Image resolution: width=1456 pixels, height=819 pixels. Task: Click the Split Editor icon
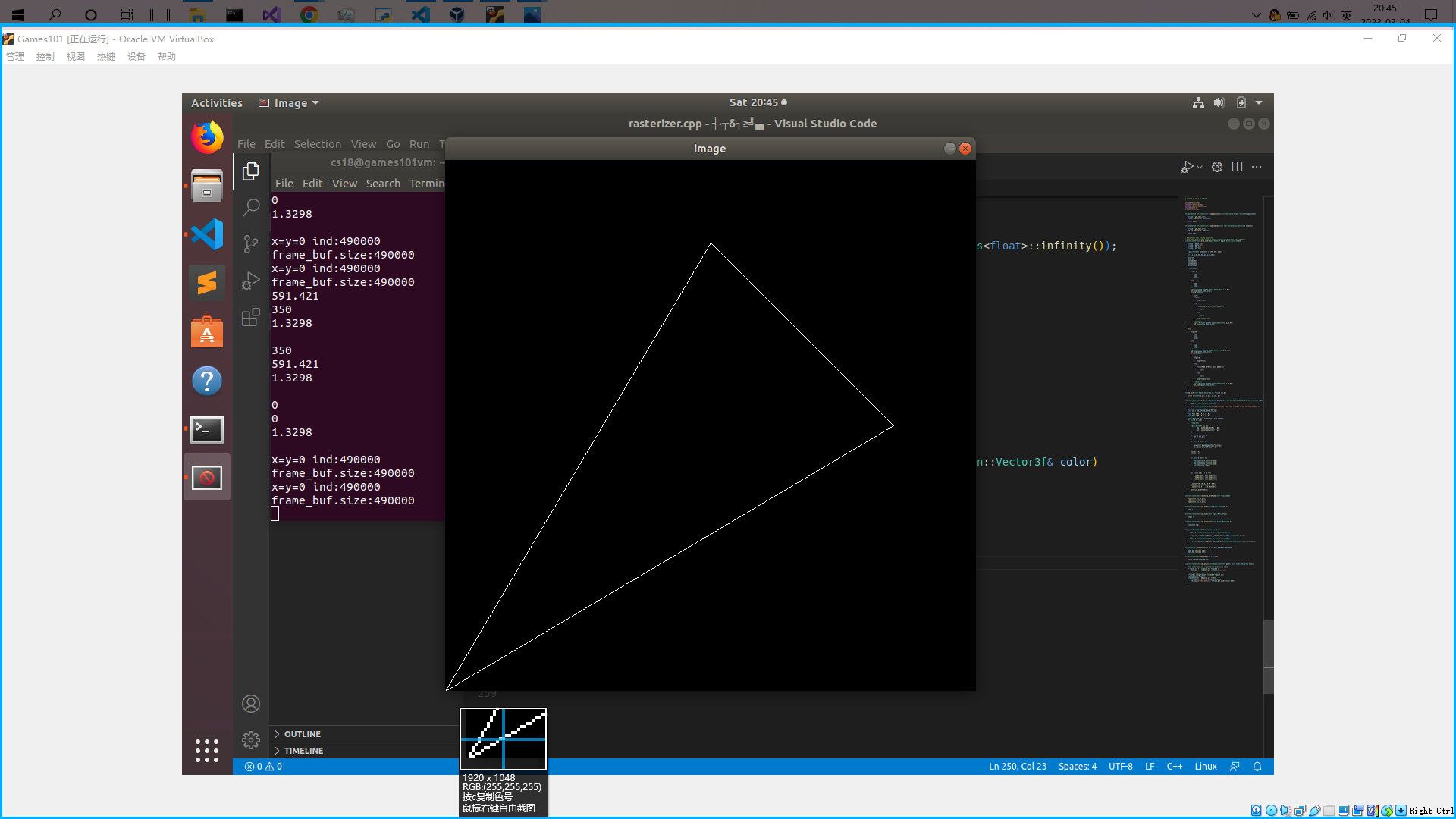click(1238, 167)
